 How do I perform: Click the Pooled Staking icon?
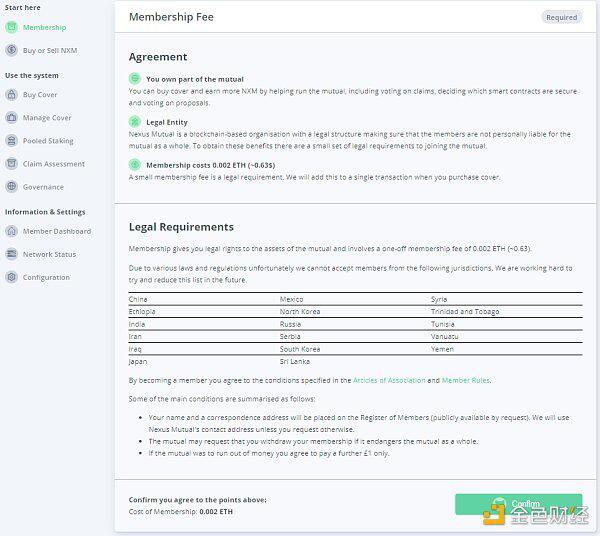point(12,141)
